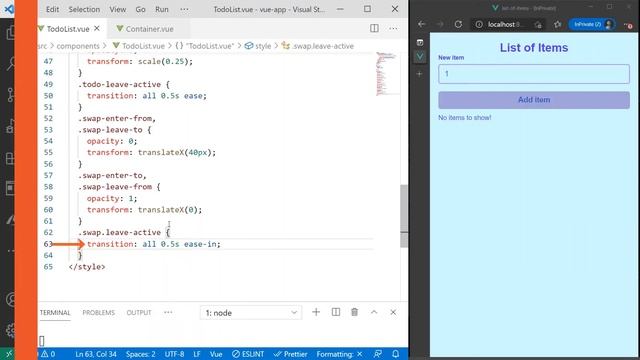Go back in the browser window
Image resolution: width=640 pixels, height=360 pixels.
(x=422, y=24)
